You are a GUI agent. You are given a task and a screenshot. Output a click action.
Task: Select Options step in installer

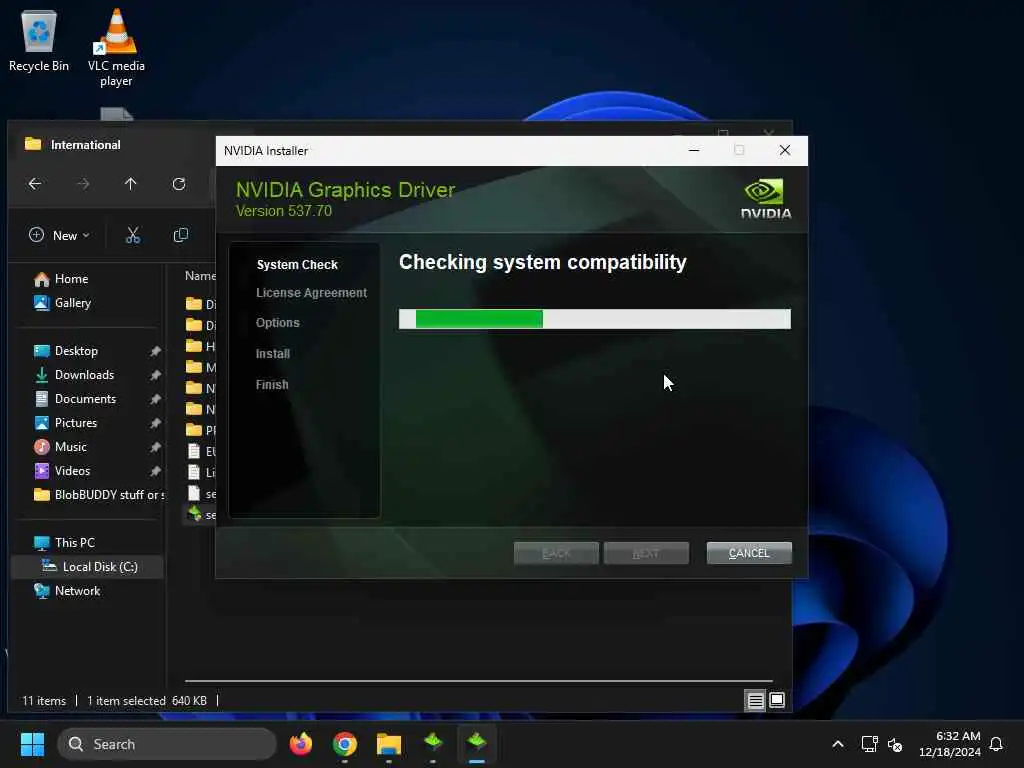278,323
